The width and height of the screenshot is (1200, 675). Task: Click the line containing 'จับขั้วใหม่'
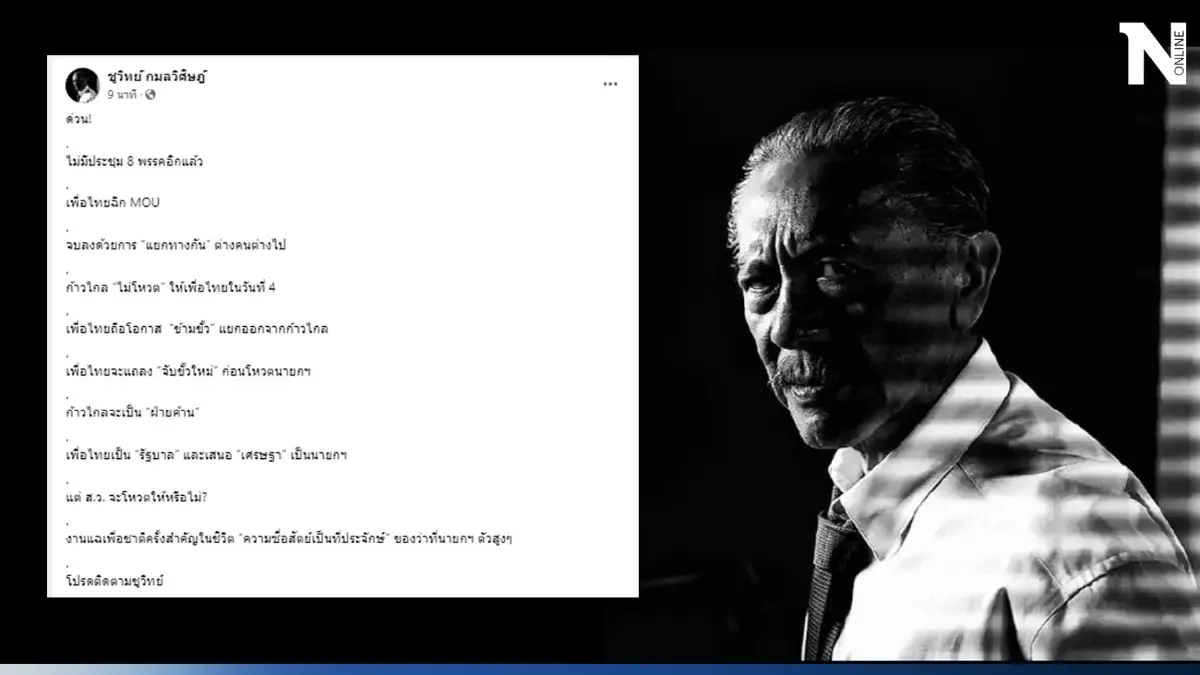(x=189, y=371)
